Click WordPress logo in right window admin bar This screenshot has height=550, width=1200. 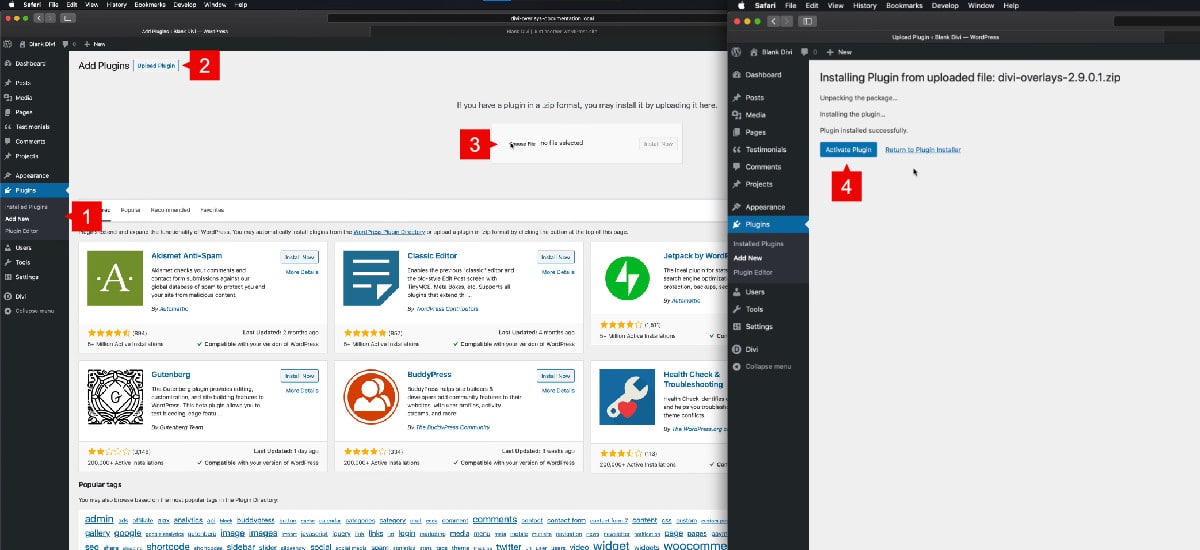(737, 51)
